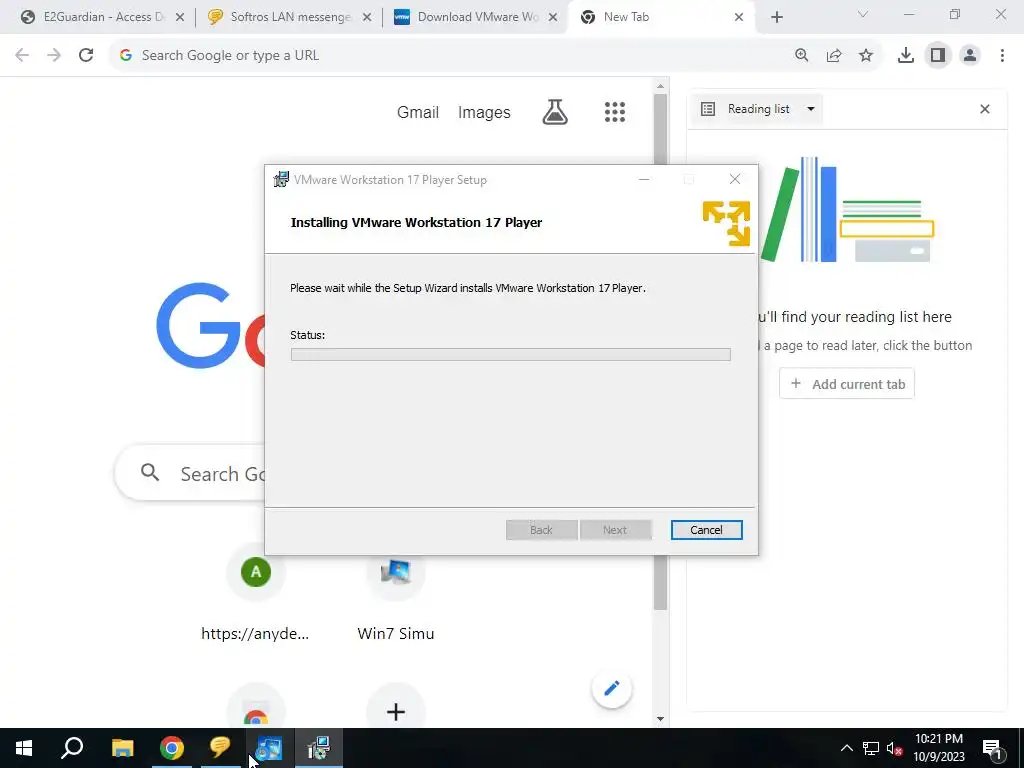1024x768 pixels.
Task: Click the muted volume tray icon
Action: 895,748
